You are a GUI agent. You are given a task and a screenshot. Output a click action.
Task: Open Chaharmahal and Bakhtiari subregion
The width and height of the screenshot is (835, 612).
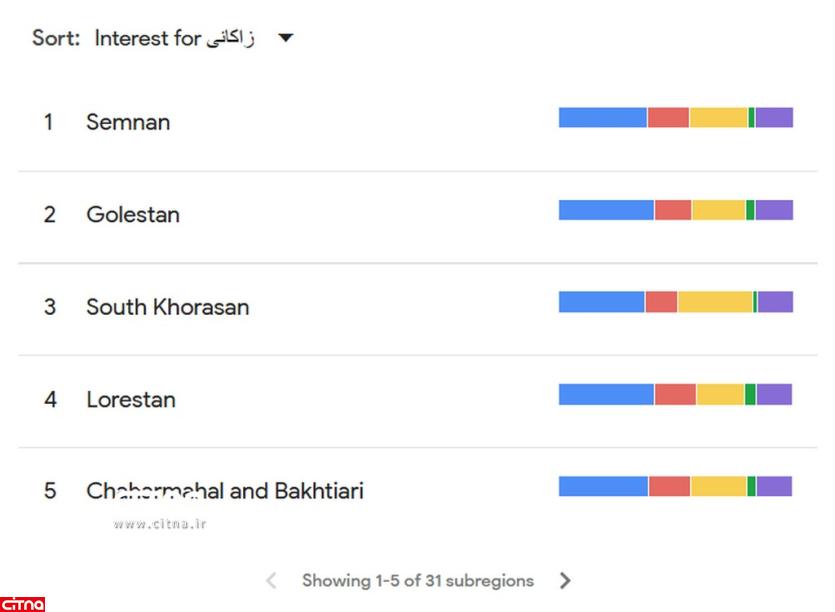tap(224, 491)
